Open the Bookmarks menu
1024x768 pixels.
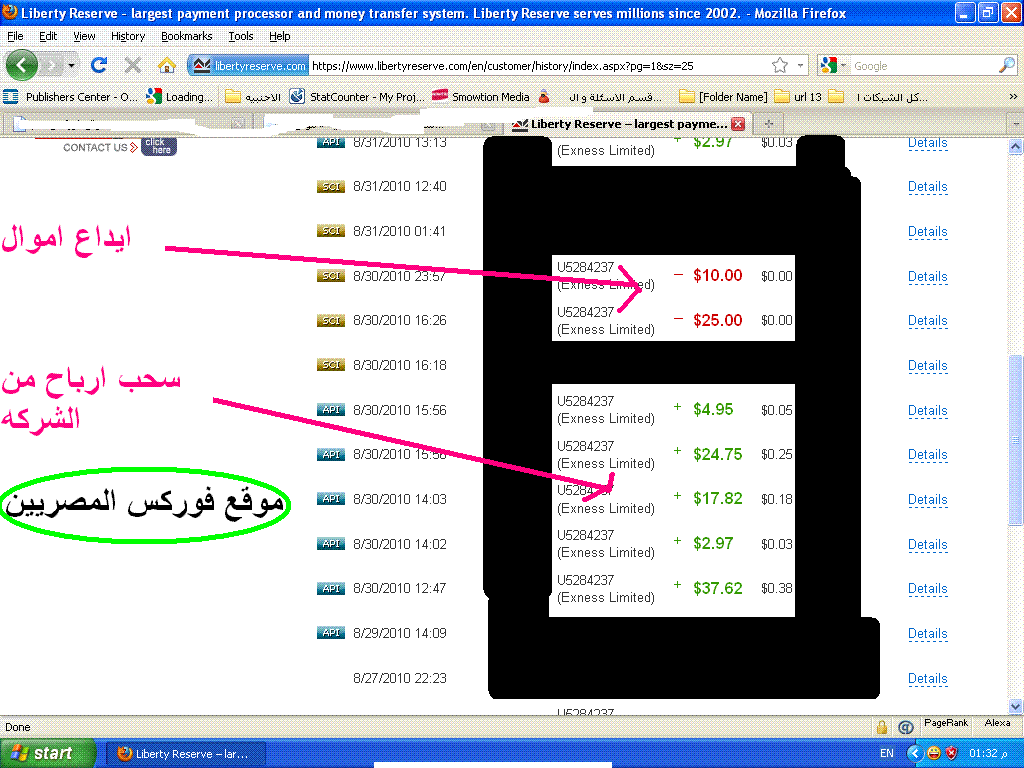pyautogui.click(x=187, y=36)
